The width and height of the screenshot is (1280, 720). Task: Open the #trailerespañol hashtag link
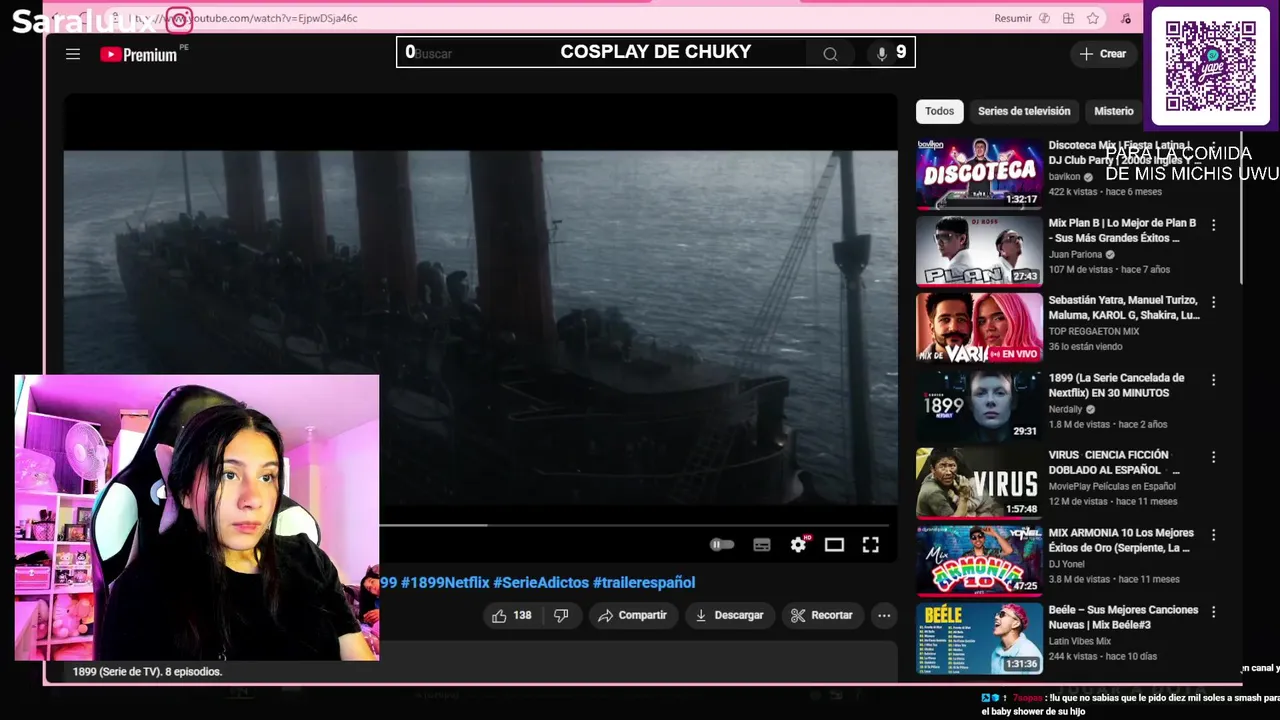coord(644,582)
